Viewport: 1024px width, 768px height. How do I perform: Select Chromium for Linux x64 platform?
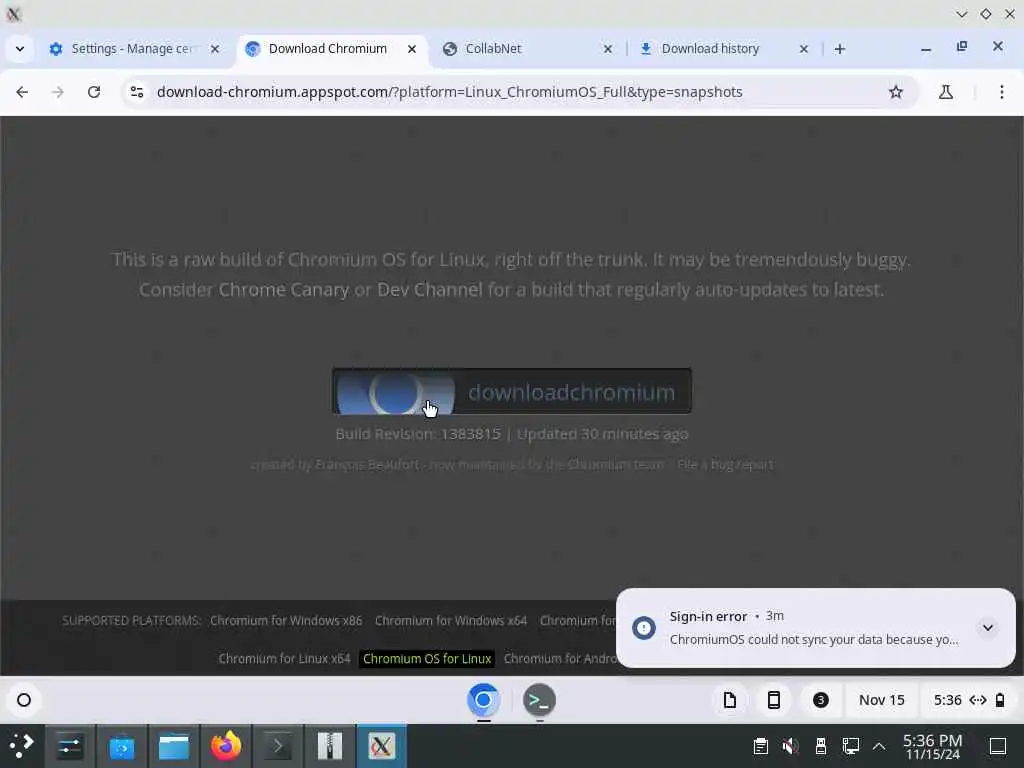[284, 658]
